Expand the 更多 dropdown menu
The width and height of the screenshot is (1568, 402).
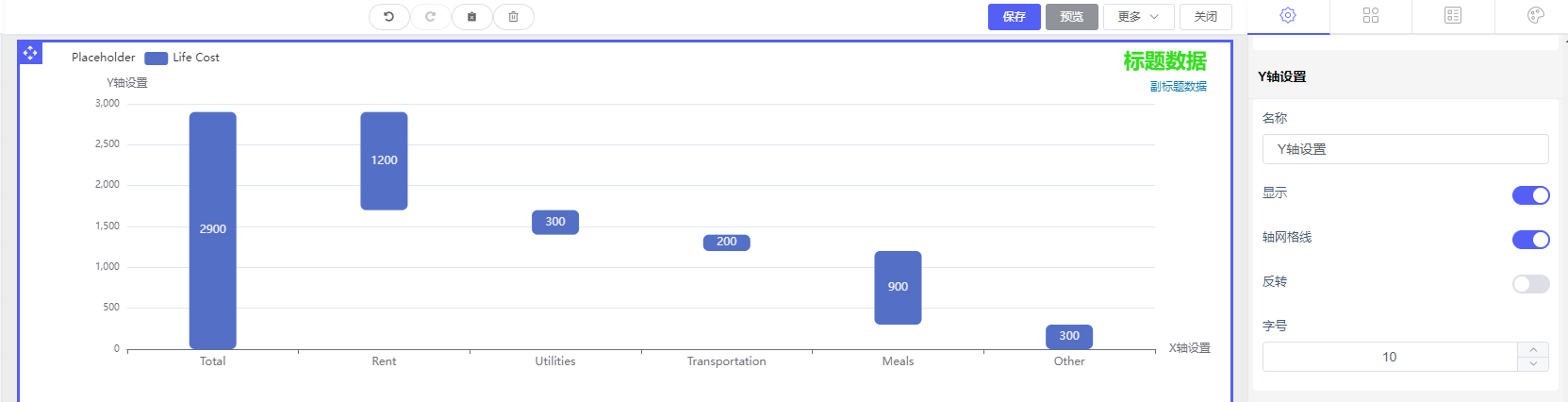pos(1138,17)
